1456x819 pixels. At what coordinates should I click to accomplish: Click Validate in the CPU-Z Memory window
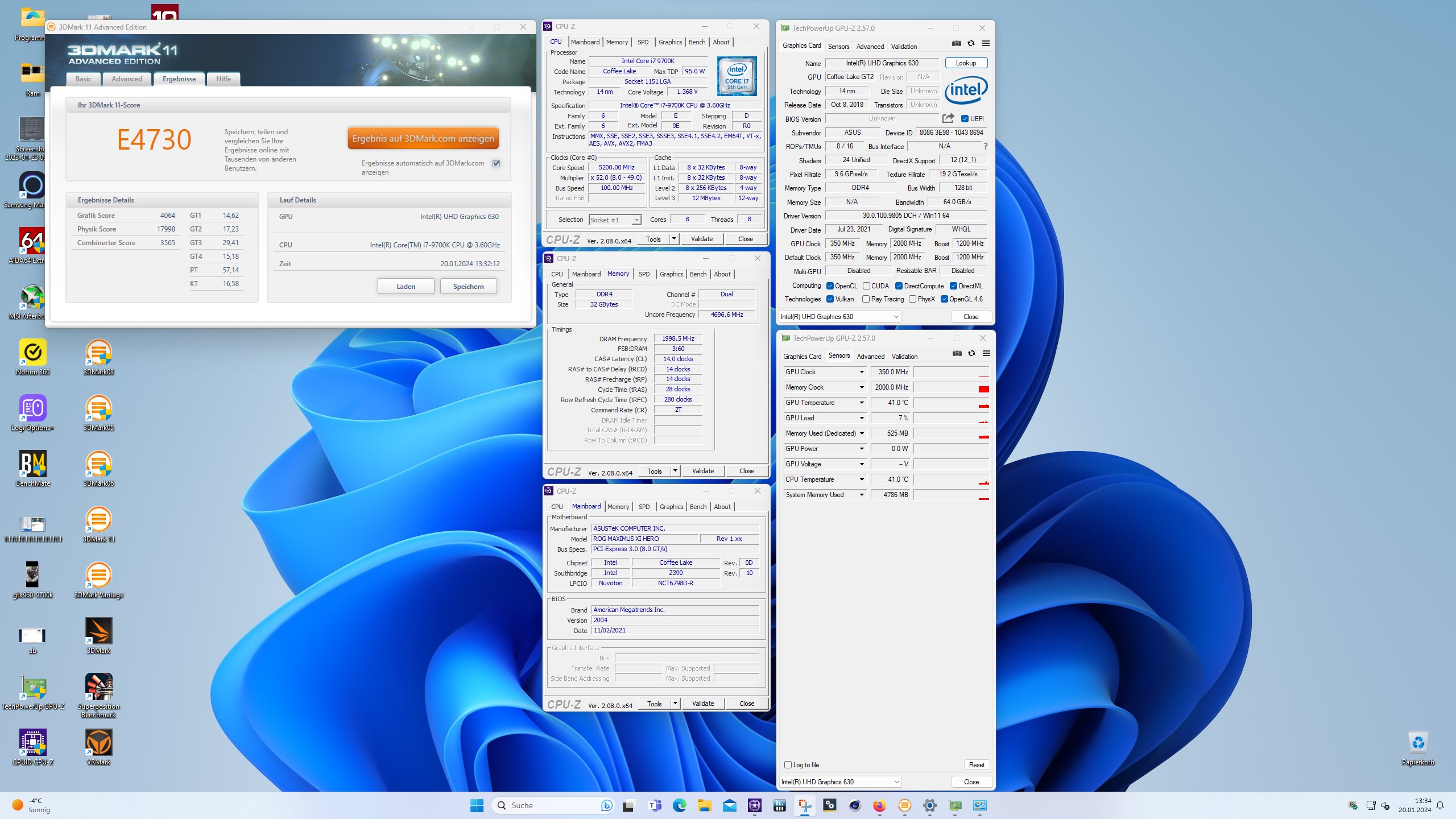coord(702,471)
